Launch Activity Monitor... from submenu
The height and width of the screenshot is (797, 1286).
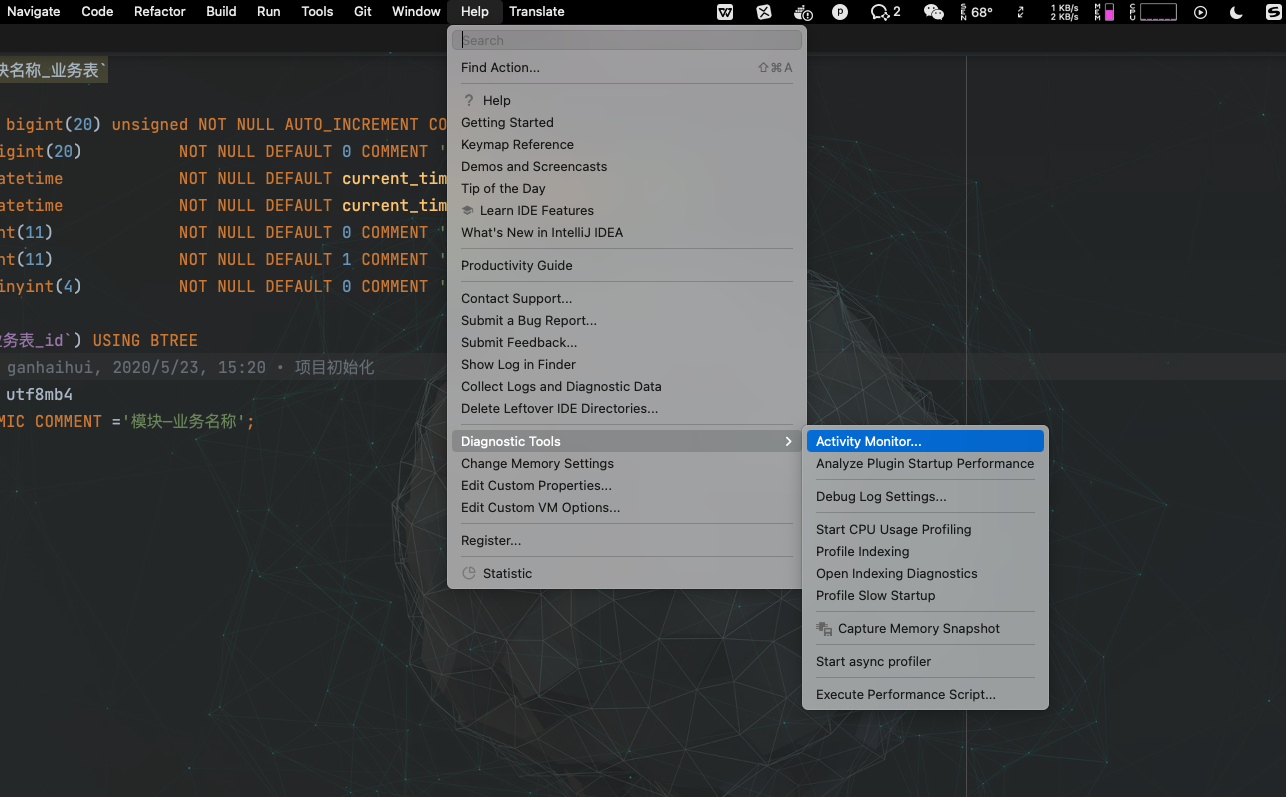(925, 441)
